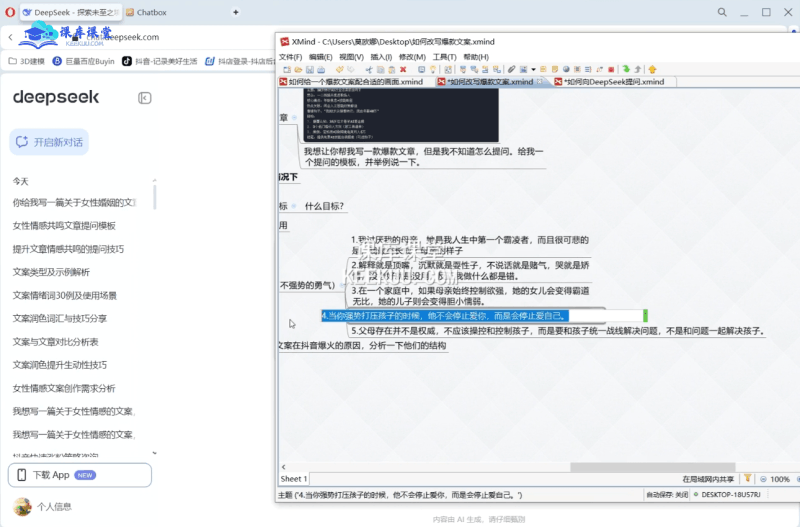Open a new browser tab with plus button
Viewport: 800px width, 527px height.
click(236, 12)
